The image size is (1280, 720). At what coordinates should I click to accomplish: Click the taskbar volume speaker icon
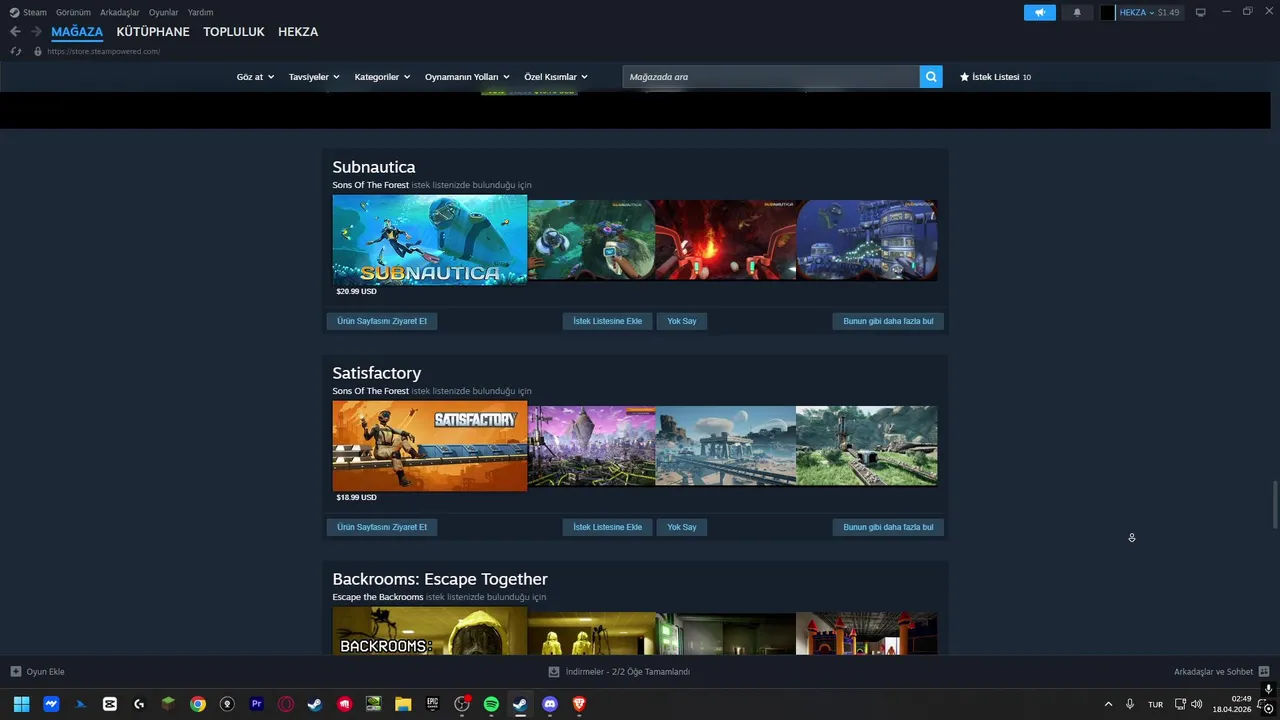(1197, 704)
